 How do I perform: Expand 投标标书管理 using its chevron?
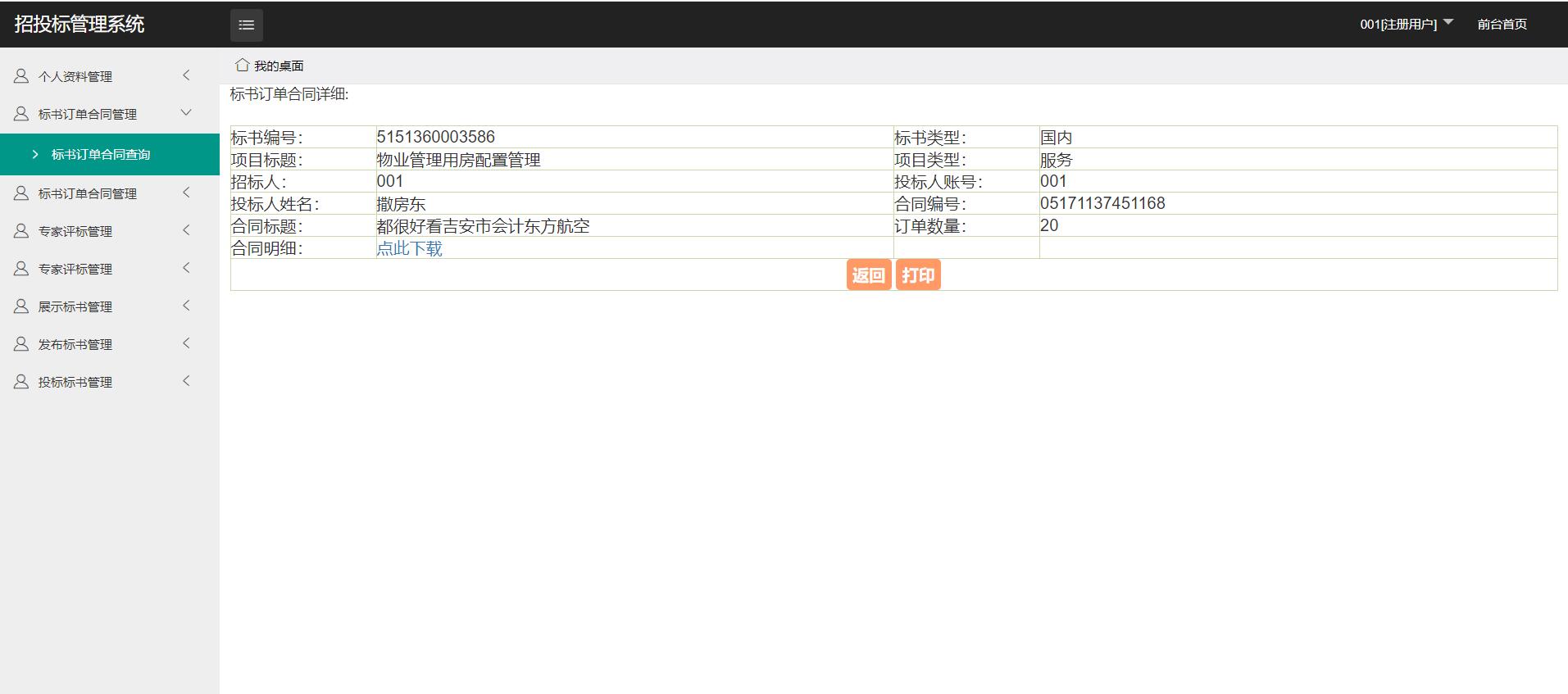pos(186,381)
